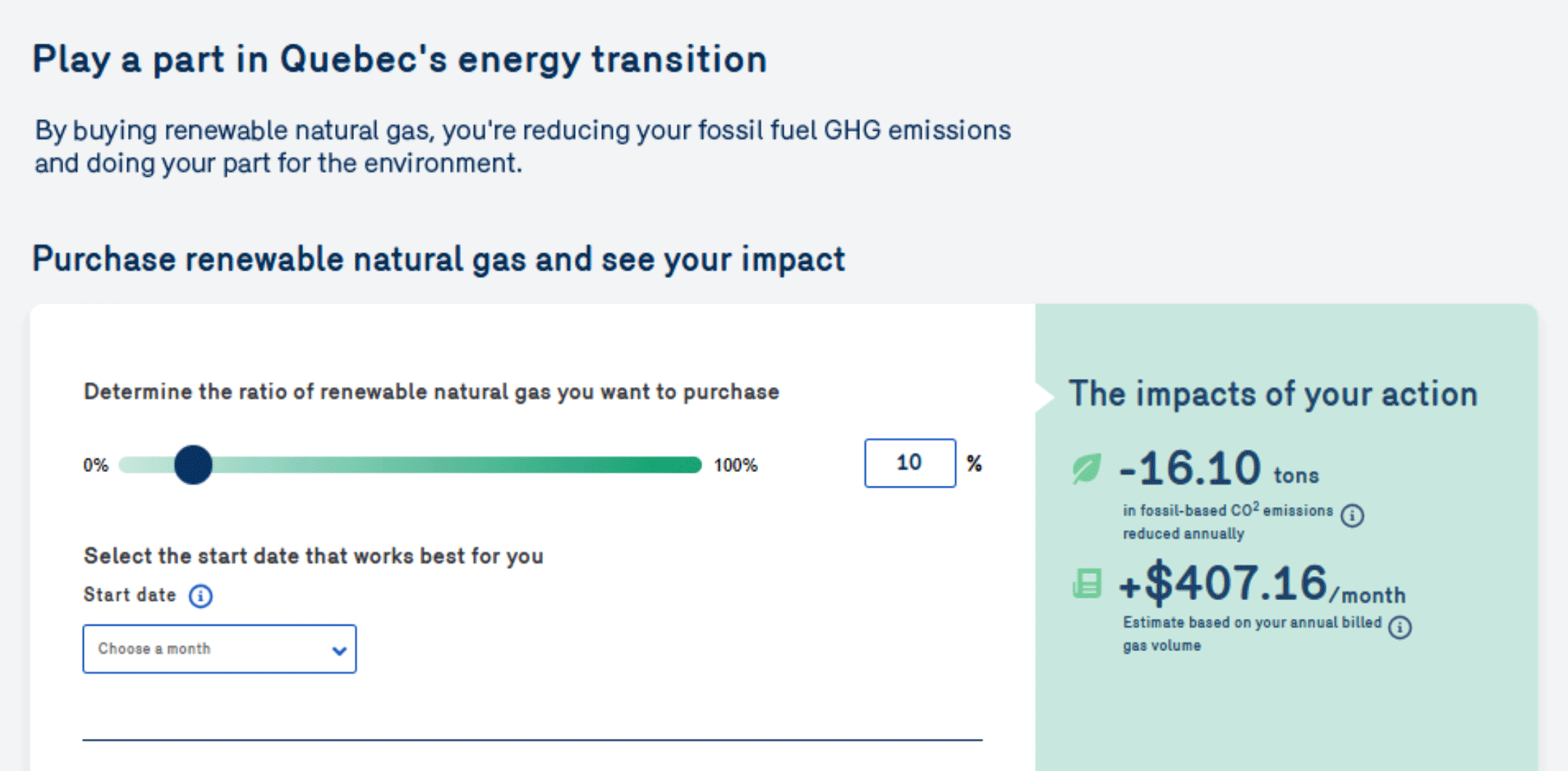Click the info icon beside Start date
Screen dimensions: 1568x771
[201, 596]
